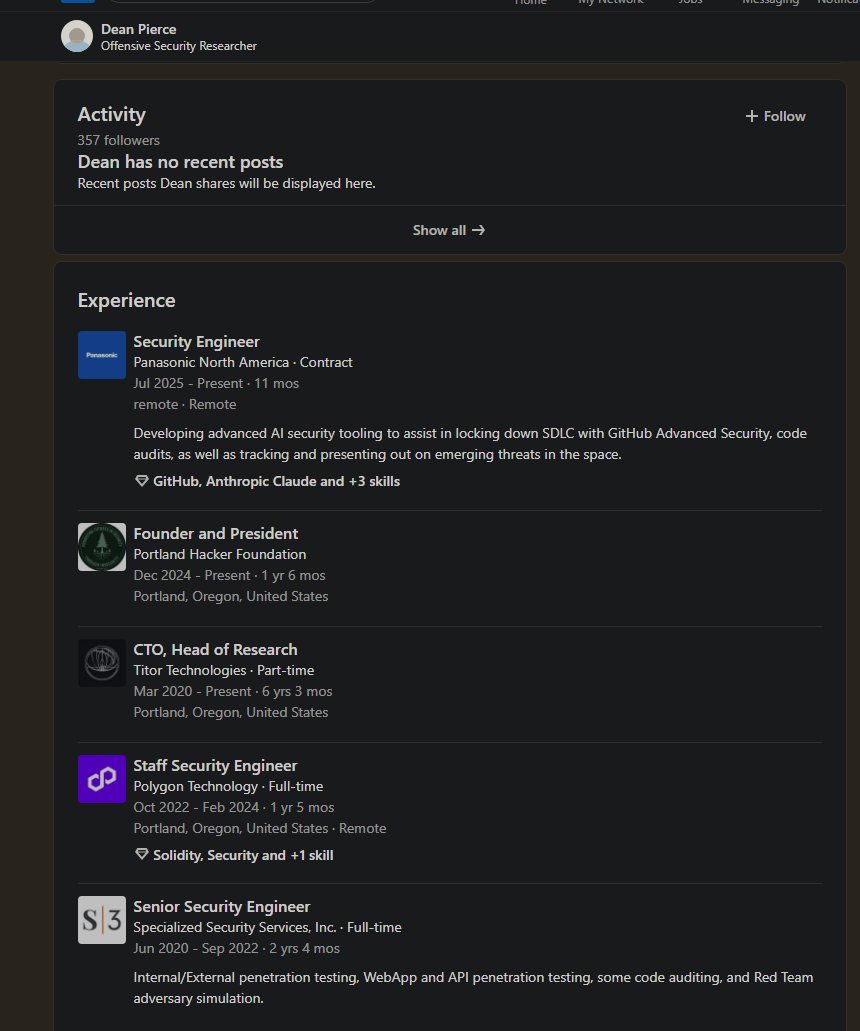
Task: Click the skills diamond icon beside GitHub, Anthropic Claude
Action: tap(141, 481)
